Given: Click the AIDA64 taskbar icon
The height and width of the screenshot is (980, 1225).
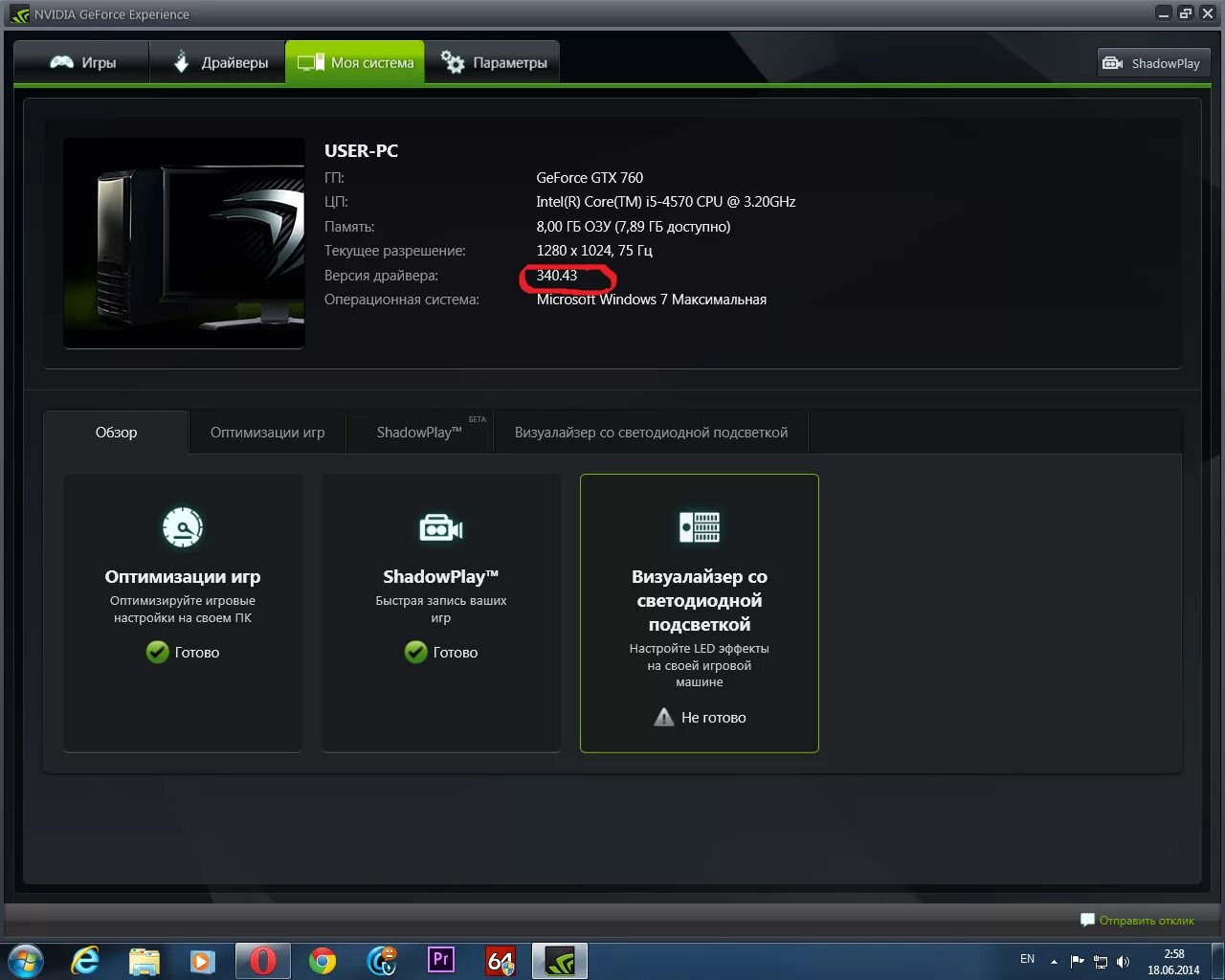Looking at the screenshot, I should click(501, 961).
